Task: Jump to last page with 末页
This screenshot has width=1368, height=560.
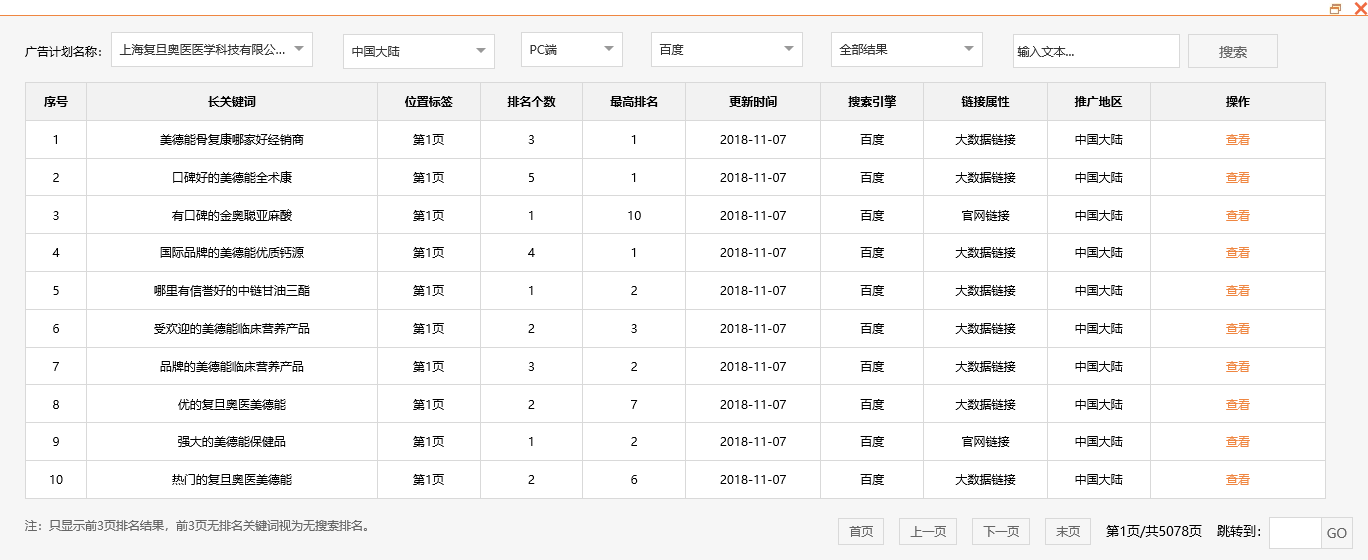Action: pos(1068,532)
